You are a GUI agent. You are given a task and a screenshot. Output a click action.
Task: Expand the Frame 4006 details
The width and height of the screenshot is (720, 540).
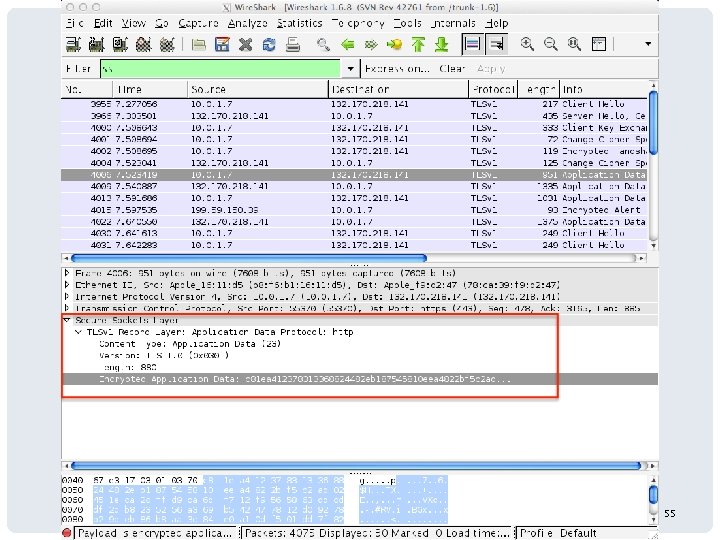(68, 273)
